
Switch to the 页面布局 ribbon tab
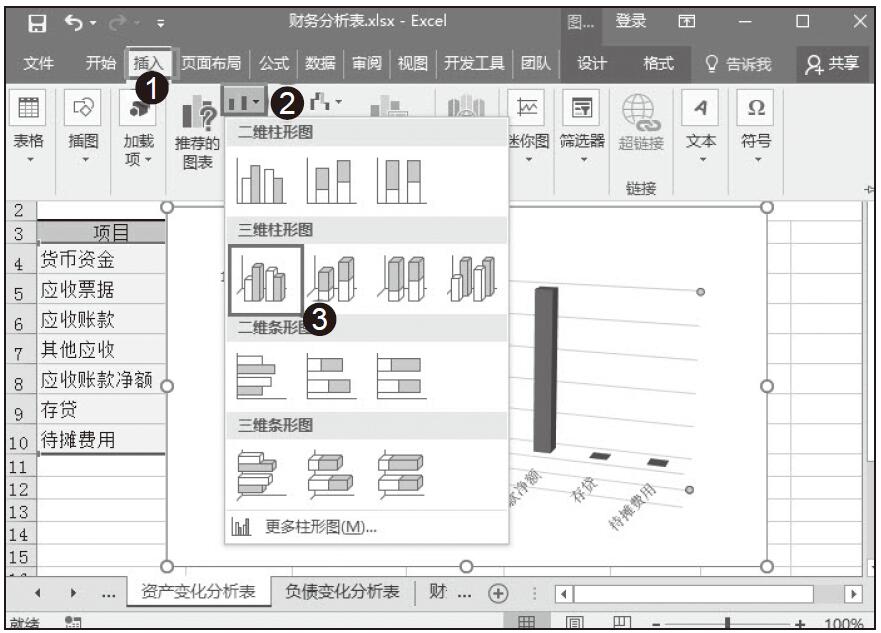[211, 64]
